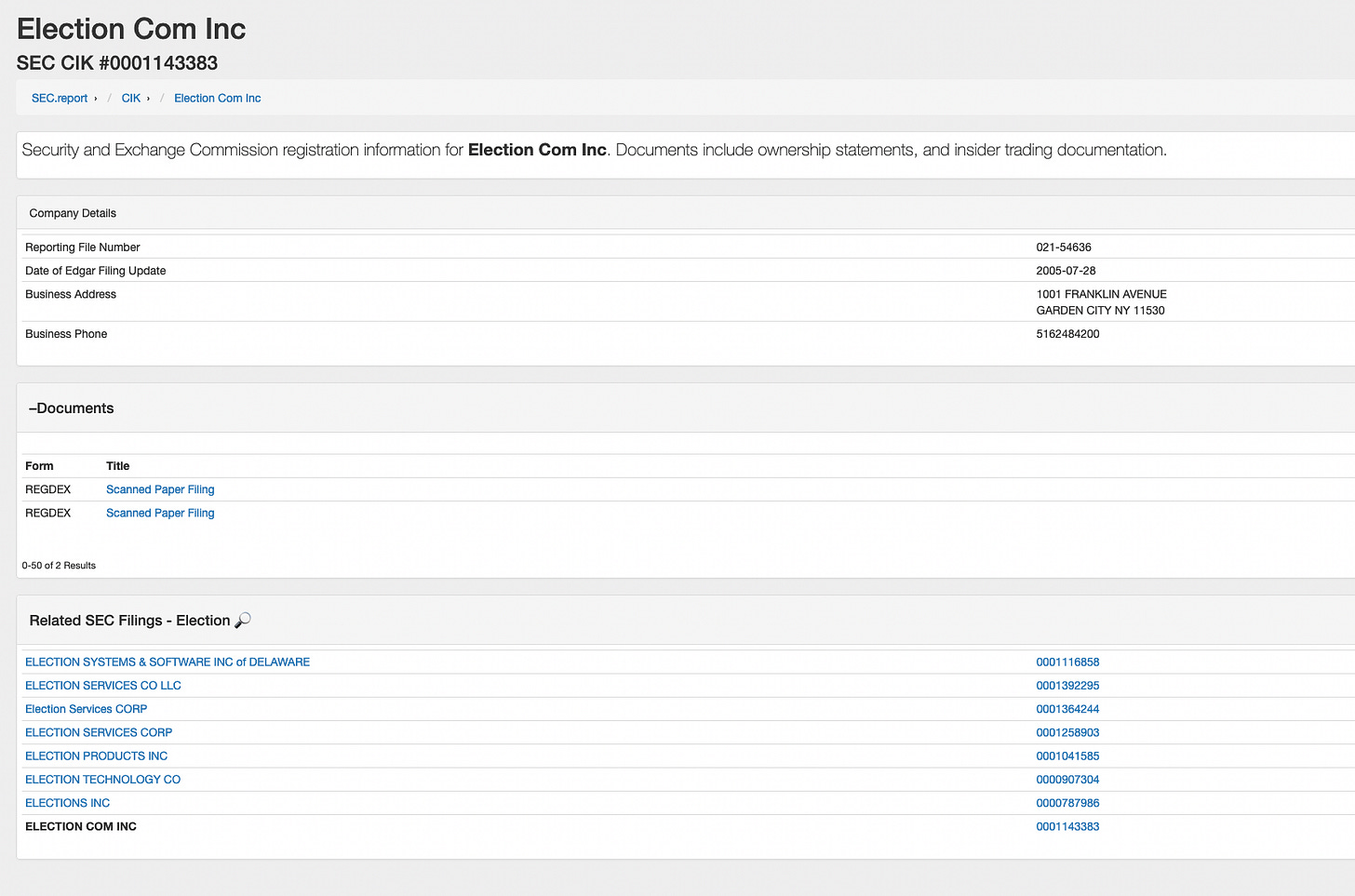Open CIK number 0000907304
The image size is (1355, 896).
click(x=1067, y=780)
